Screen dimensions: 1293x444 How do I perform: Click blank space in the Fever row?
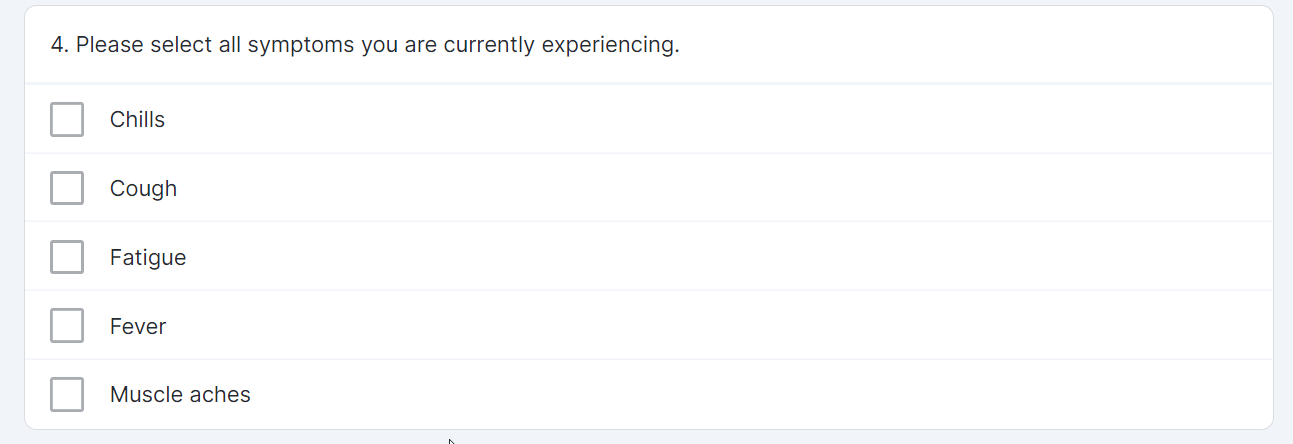pyautogui.click(x=700, y=327)
